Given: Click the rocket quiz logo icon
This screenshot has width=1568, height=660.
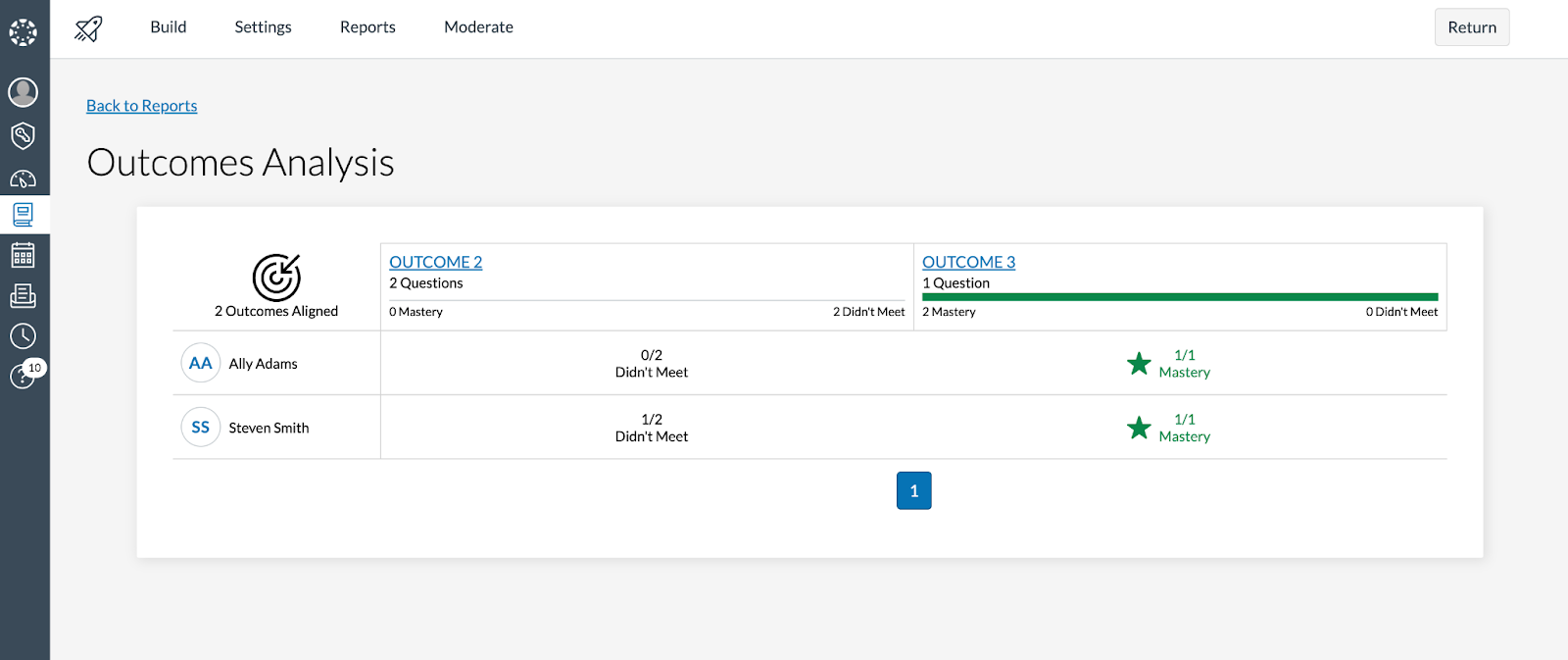Looking at the screenshot, I should [x=88, y=28].
